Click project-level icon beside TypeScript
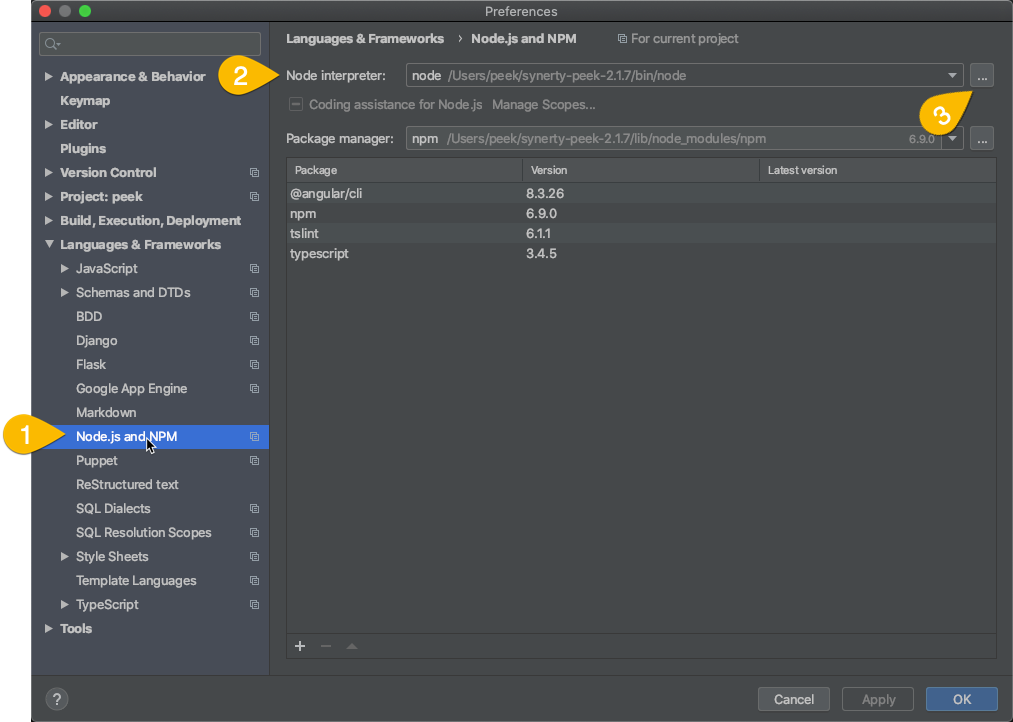1013x722 pixels. tap(255, 604)
